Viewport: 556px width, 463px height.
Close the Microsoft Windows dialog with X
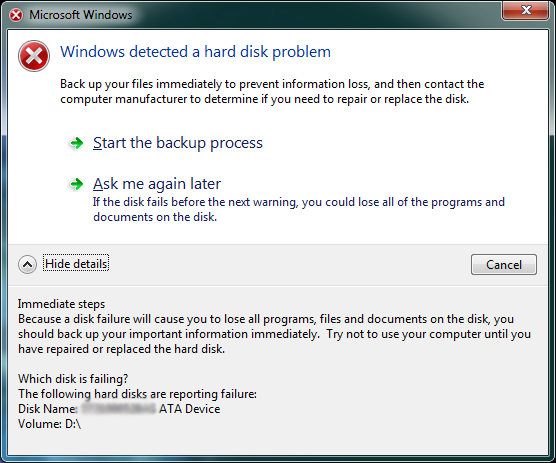tap(526, 10)
